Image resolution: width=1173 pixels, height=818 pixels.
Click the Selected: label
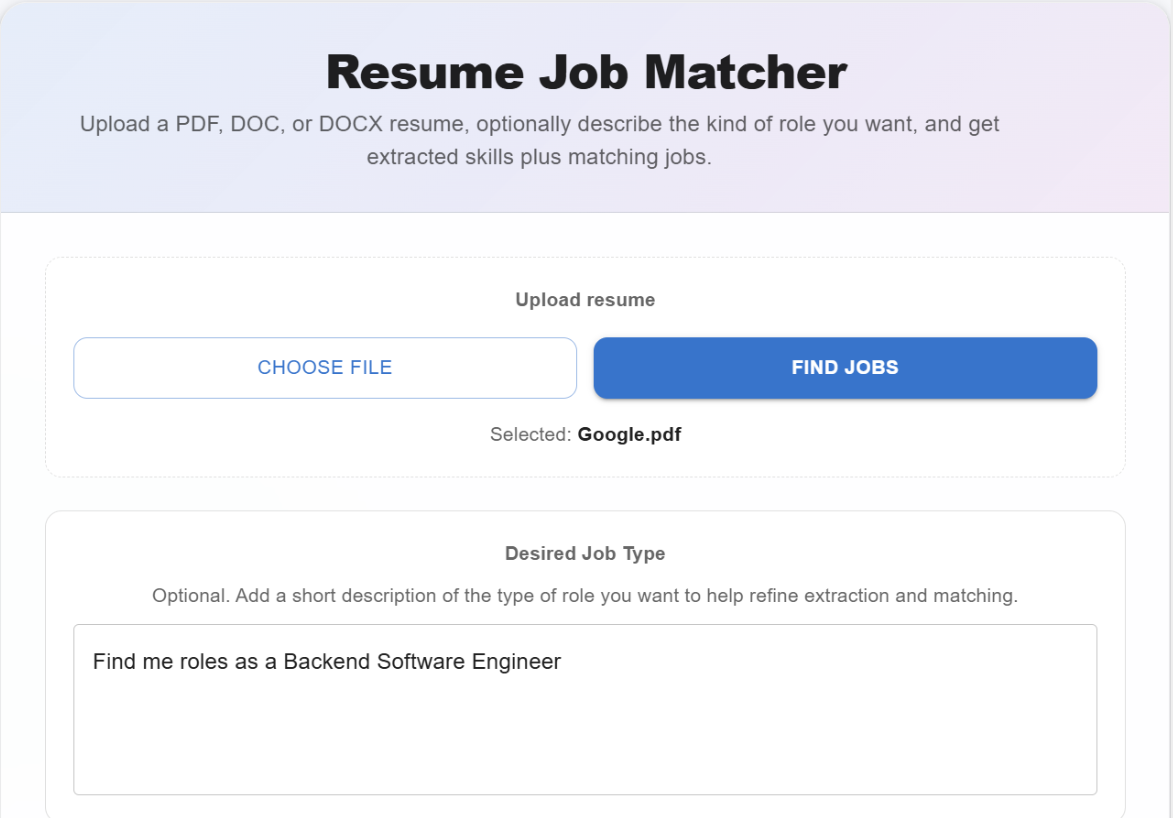click(530, 434)
